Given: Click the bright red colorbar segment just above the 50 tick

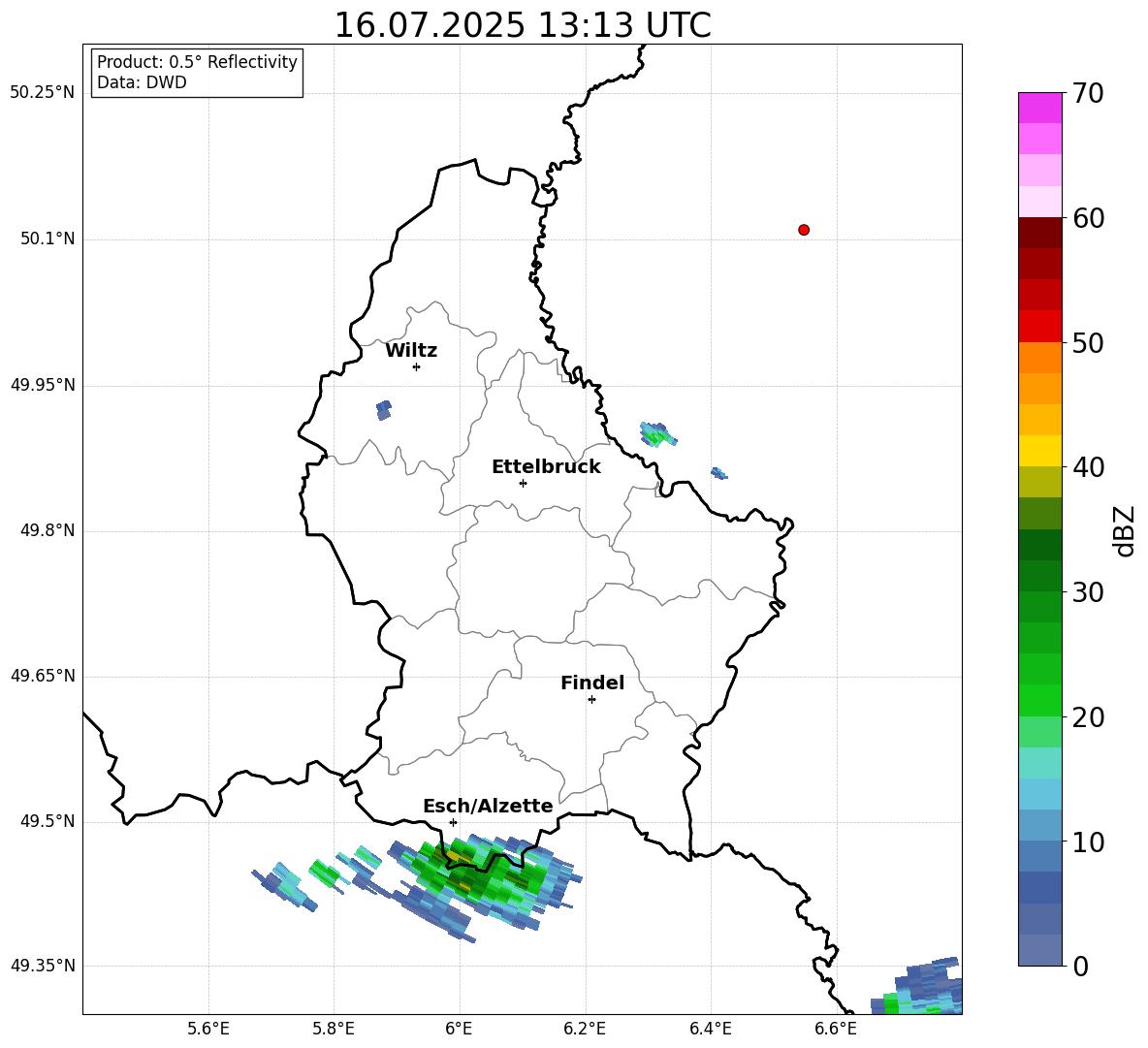Looking at the screenshot, I should click(1039, 327).
